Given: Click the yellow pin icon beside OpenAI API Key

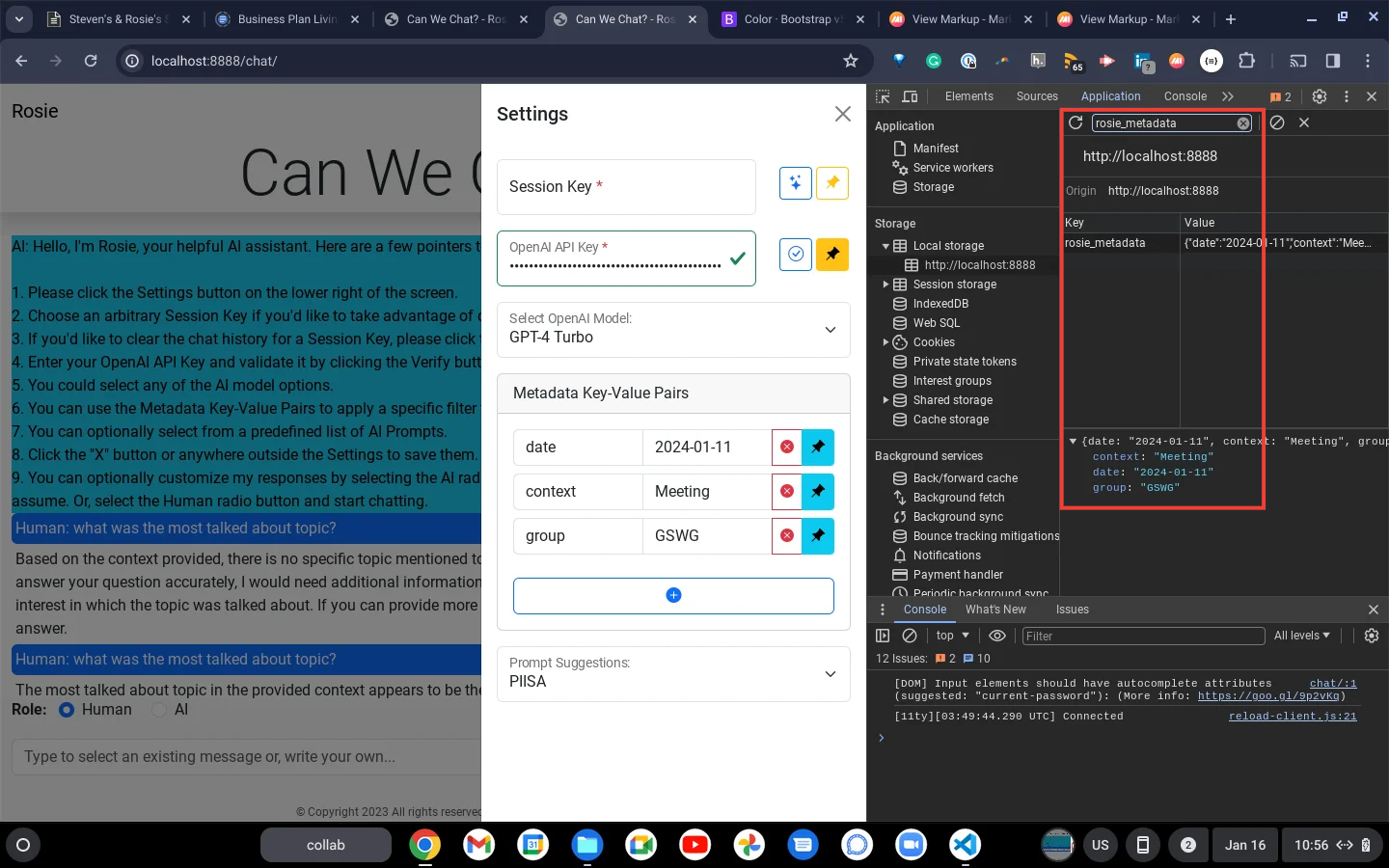Looking at the screenshot, I should [x=831, y=254].
